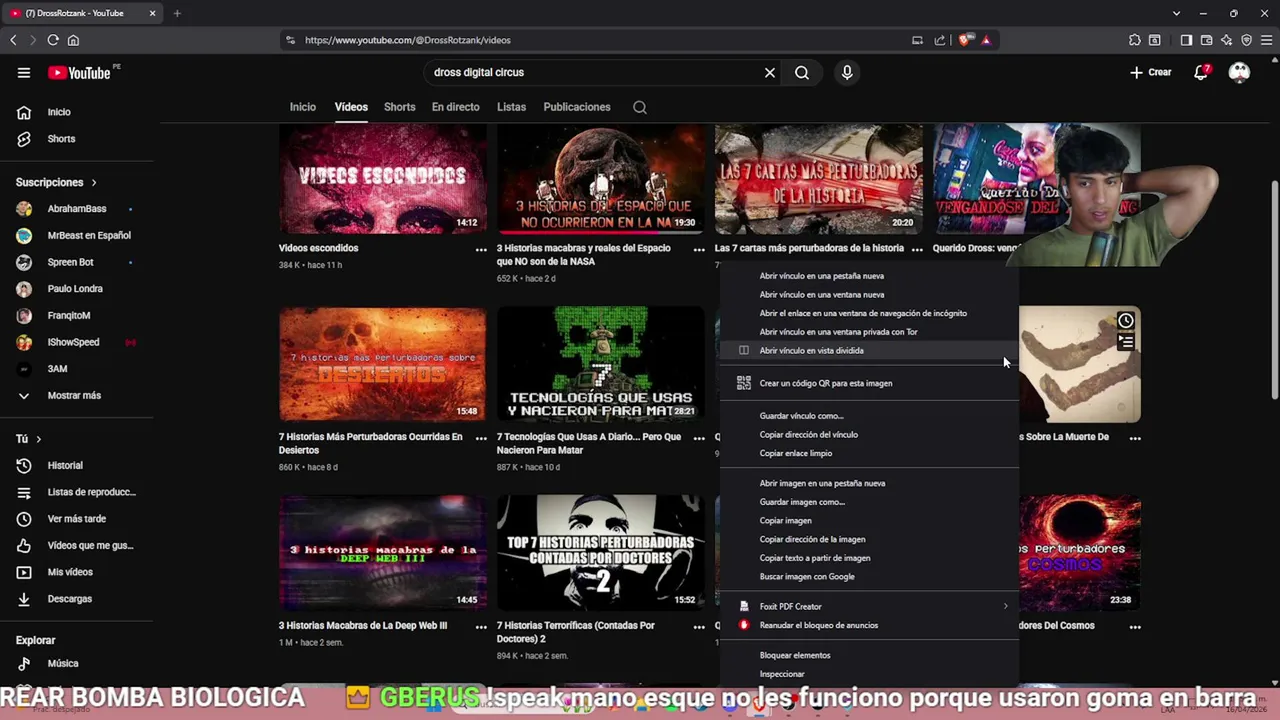
Task: Open the Videos escondidos thumbnail
Action: [x=383, y=178]
